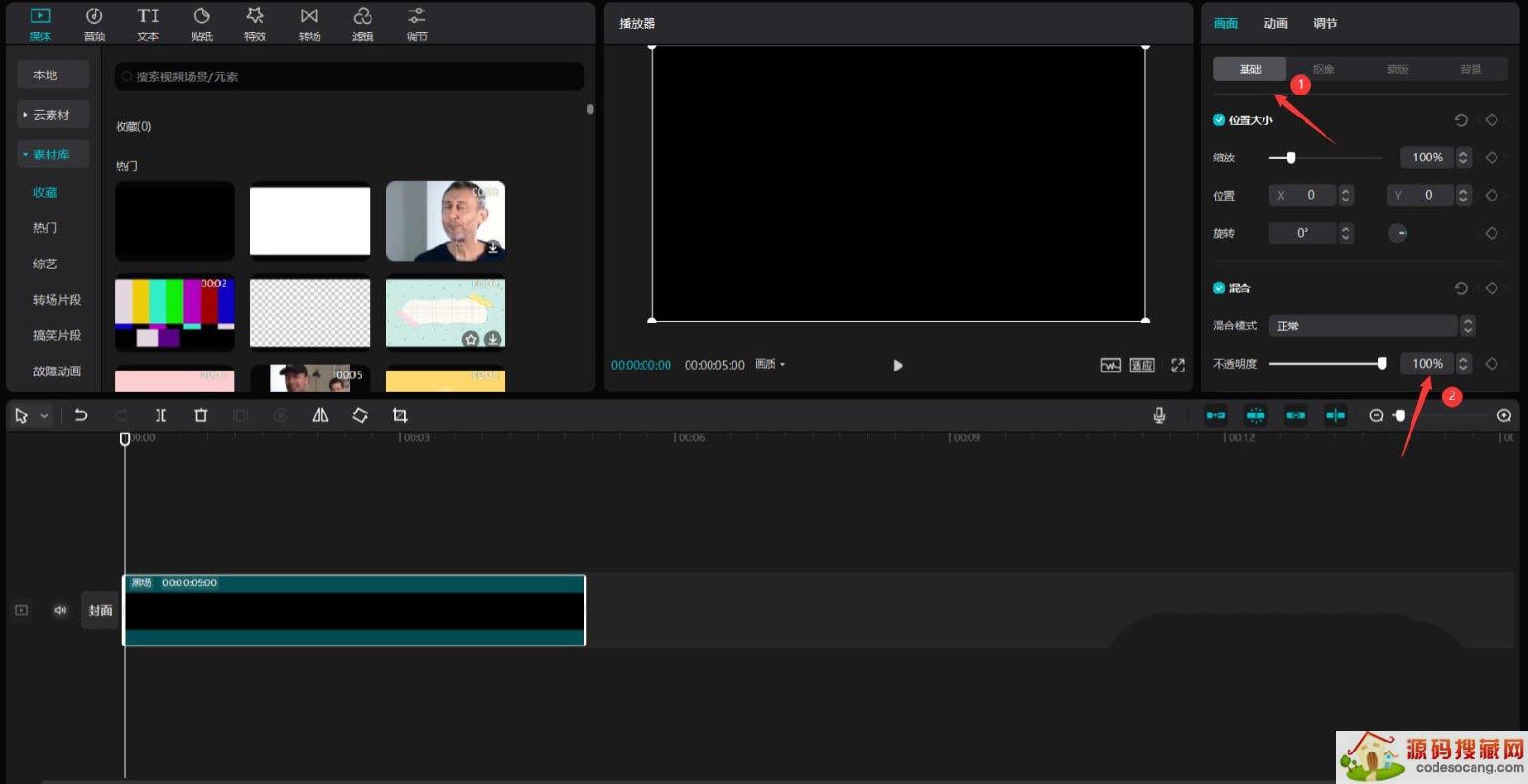Open the 文本 text tab
The image size is (1528, 784).
[x=147, y=24]
